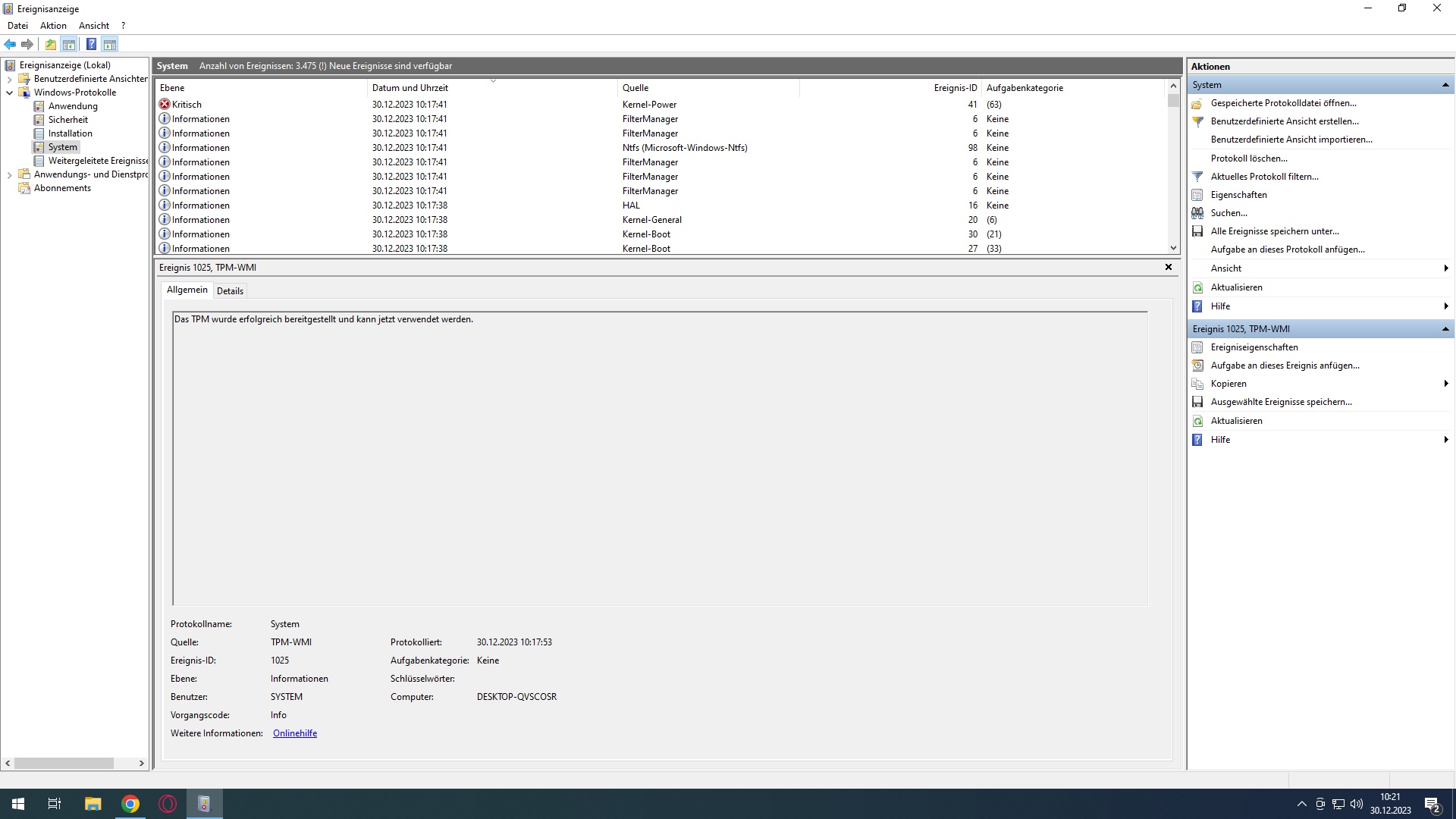Open the Chrome browser from the taskbar
This screenshot has height=819, width=1456.
pyautogui.click(x=130, y=804)
